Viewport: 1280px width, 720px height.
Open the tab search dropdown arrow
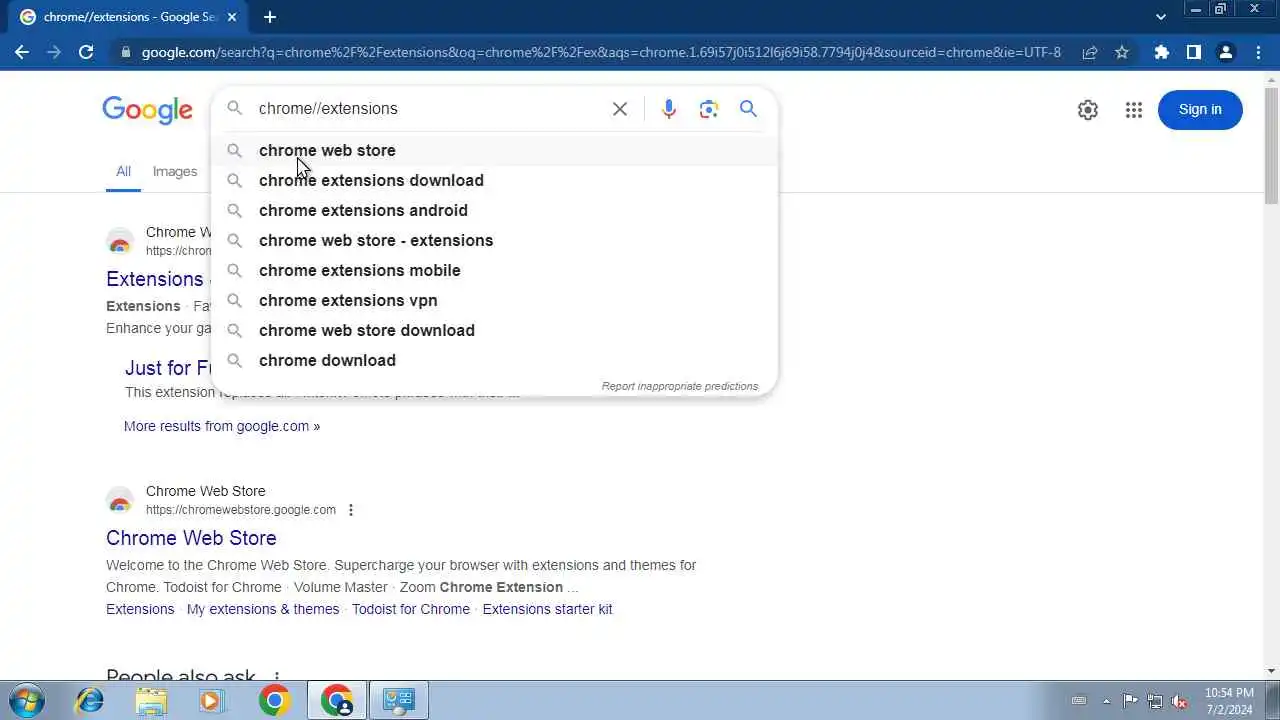click(x=1160, y=17)
